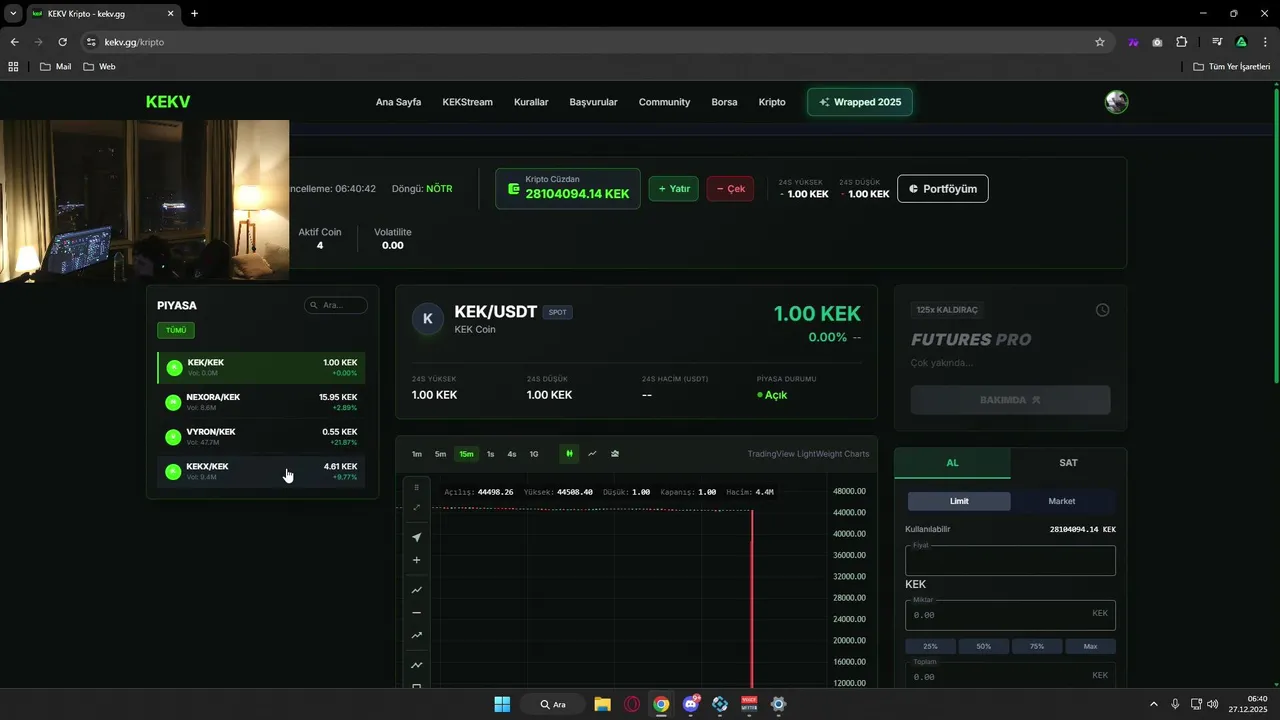The width and height of the screenshot is (1280, 720).
Task: Select the 5m timeframe
Action: coord(440,454)
